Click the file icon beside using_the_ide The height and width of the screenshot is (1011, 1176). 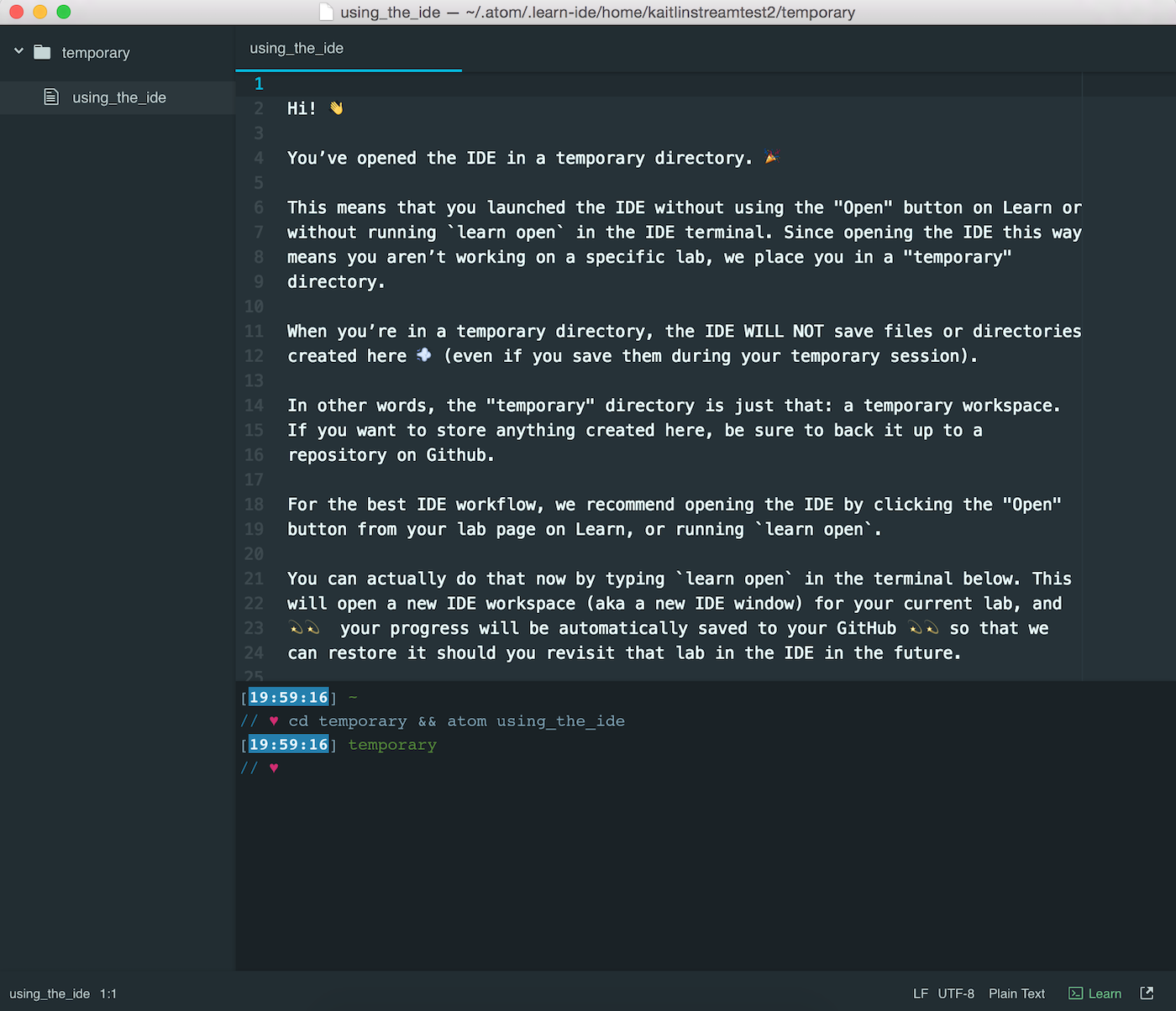[x=51, y=97]
